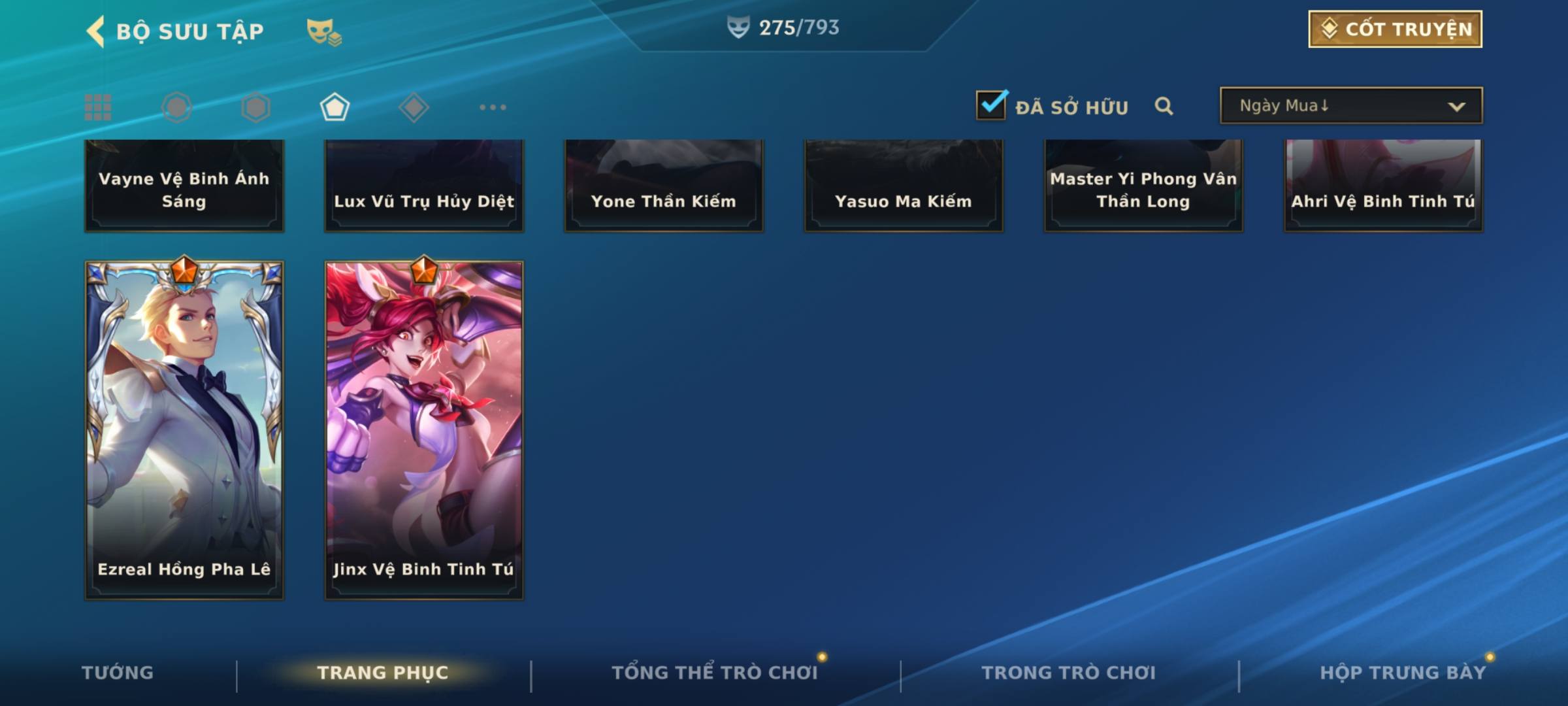Select the all-skins grid filter icon
1568x706 pixels.
tap(98, 107)
